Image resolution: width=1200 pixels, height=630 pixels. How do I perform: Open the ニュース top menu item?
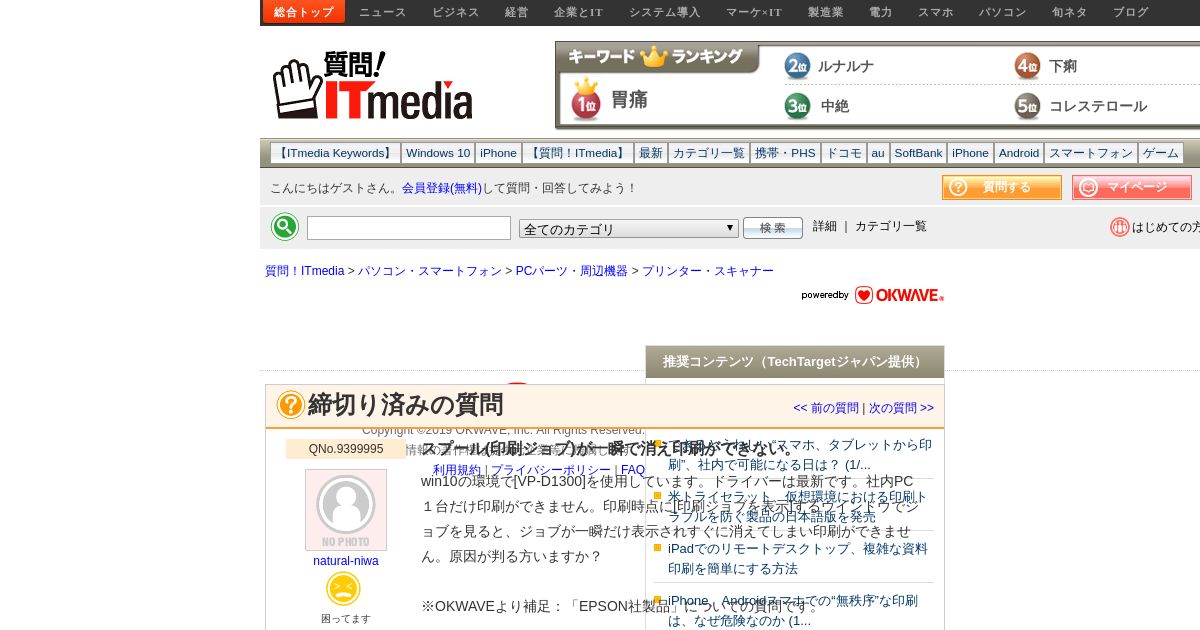(x=383, y=12)
